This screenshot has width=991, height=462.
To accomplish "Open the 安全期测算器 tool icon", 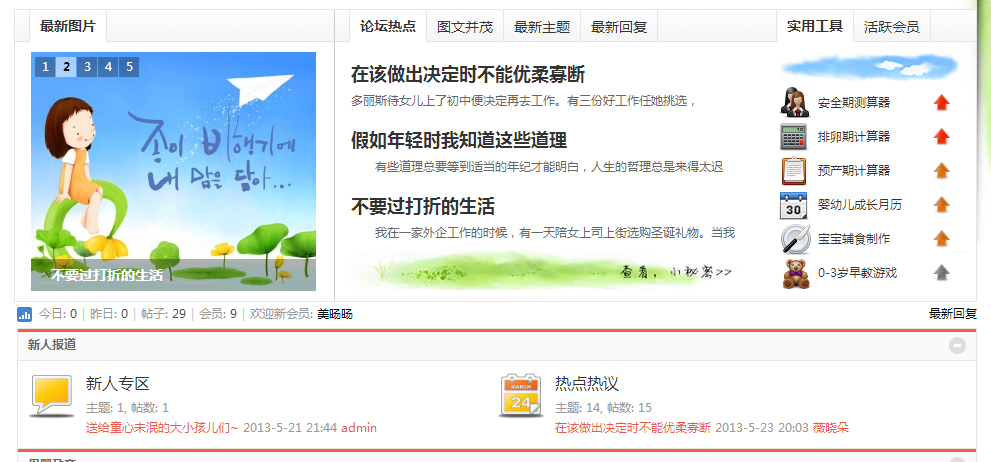I will pos(794,102).
